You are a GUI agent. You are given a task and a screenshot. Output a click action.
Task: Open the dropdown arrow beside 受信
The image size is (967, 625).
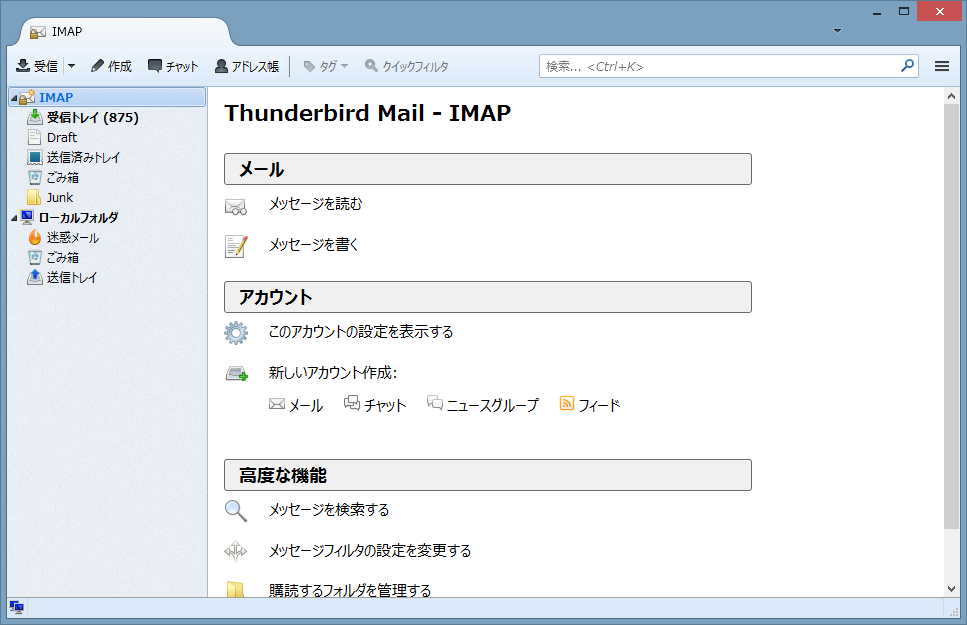[x=72, y=66]
